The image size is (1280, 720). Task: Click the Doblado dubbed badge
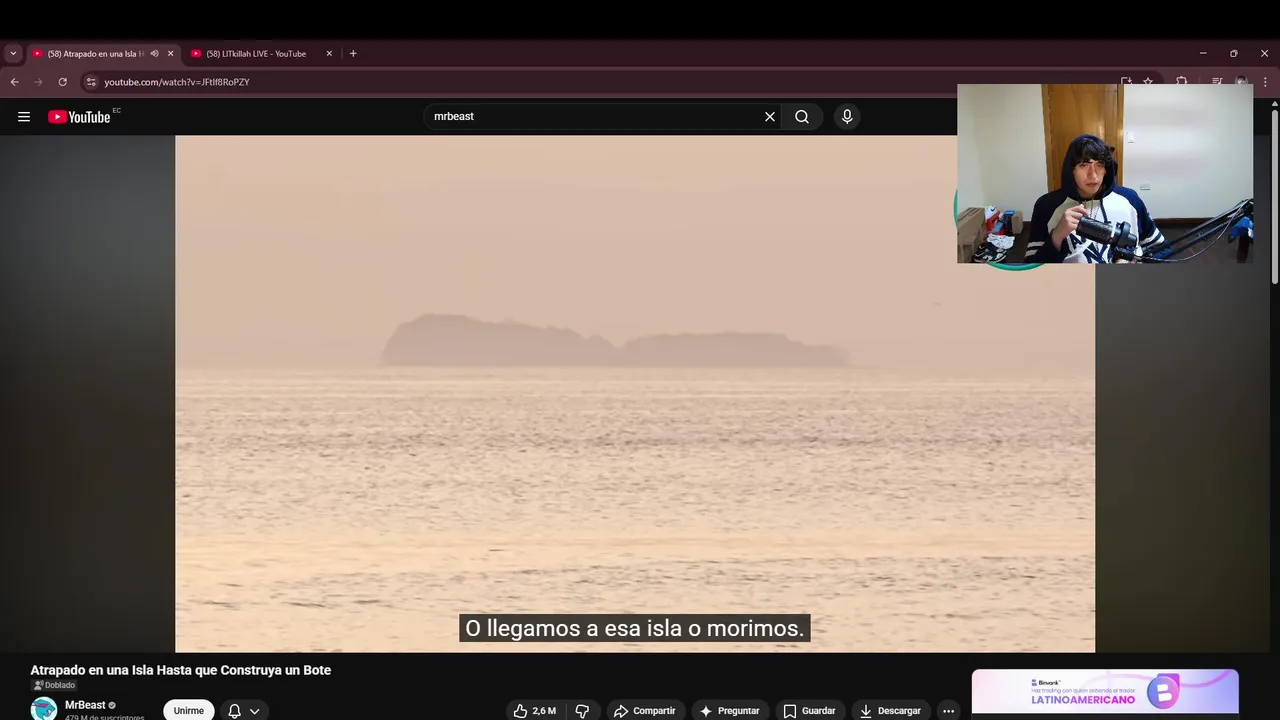click(55, 685)
